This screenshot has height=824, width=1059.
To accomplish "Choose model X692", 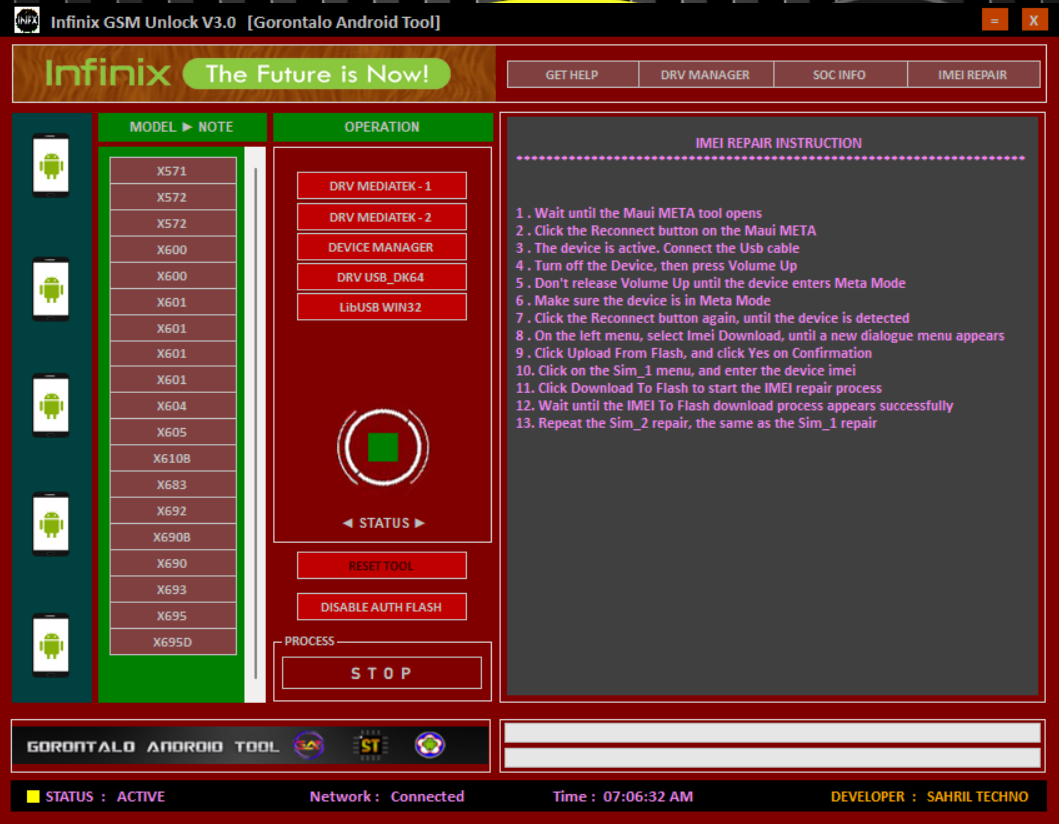I will 173,511.
